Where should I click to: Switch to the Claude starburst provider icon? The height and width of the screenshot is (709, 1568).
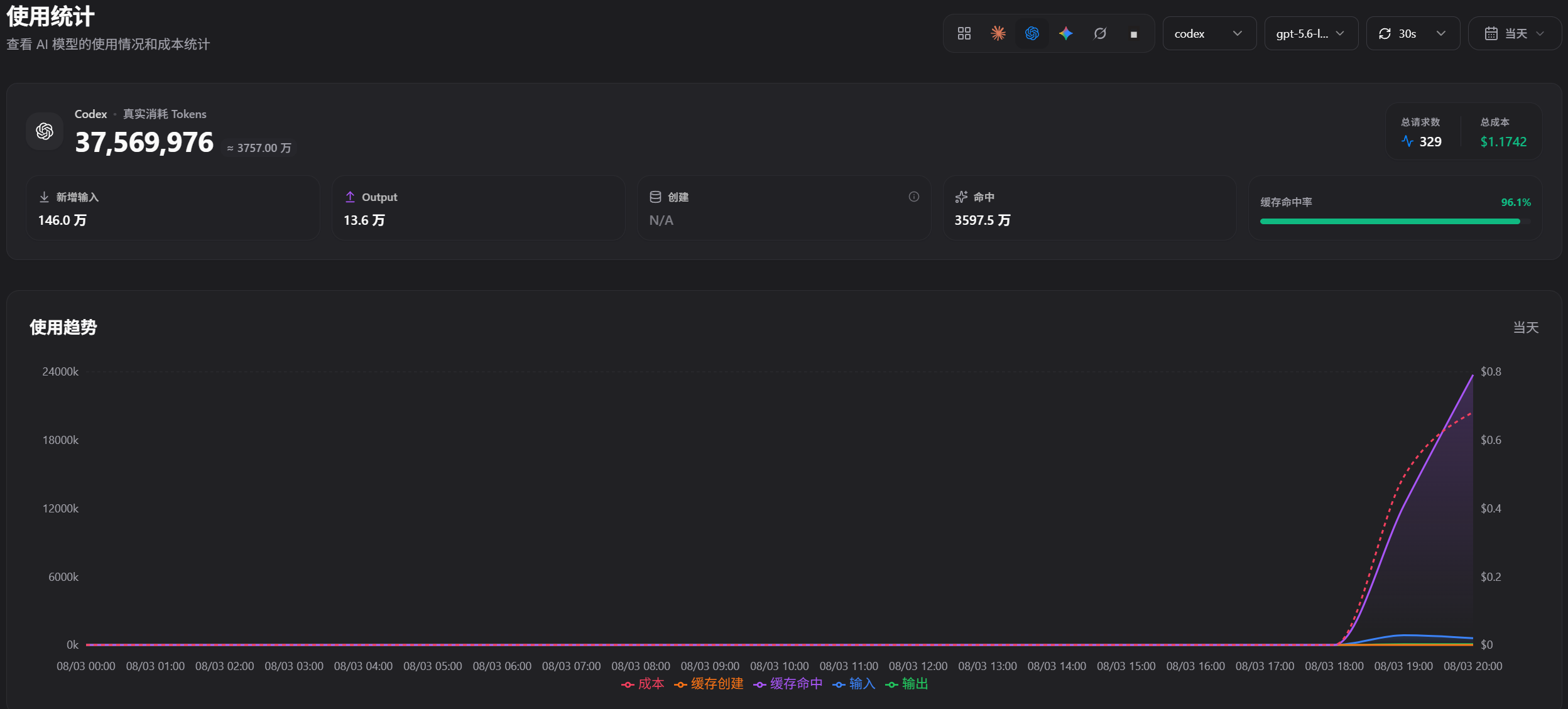coord(998,33)
